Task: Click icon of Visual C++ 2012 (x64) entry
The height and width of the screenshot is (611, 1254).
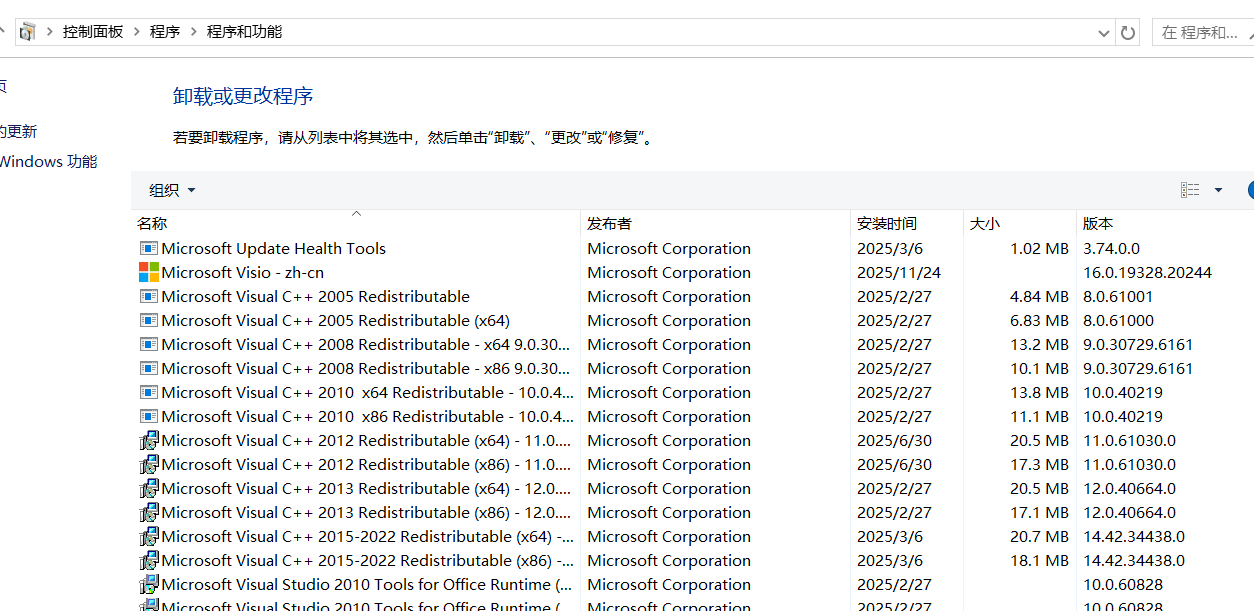Action: click(x=148, y=440)
